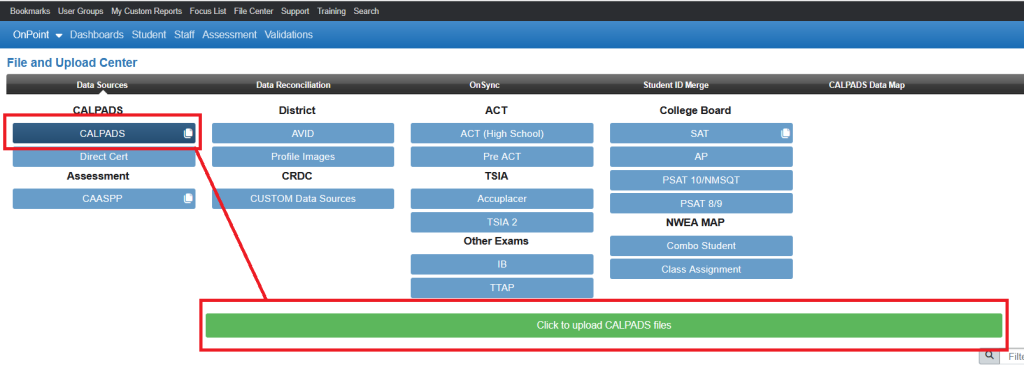Open User Groups in top bar

click(x=80, y=11)
